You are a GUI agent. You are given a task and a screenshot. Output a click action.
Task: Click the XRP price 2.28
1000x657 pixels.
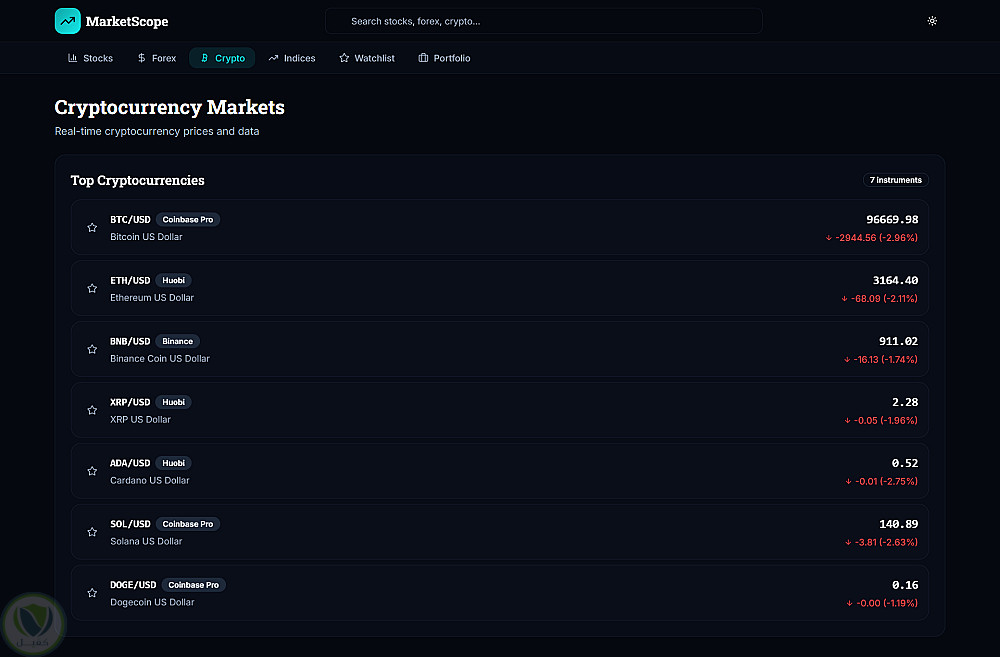click(904, 402)
